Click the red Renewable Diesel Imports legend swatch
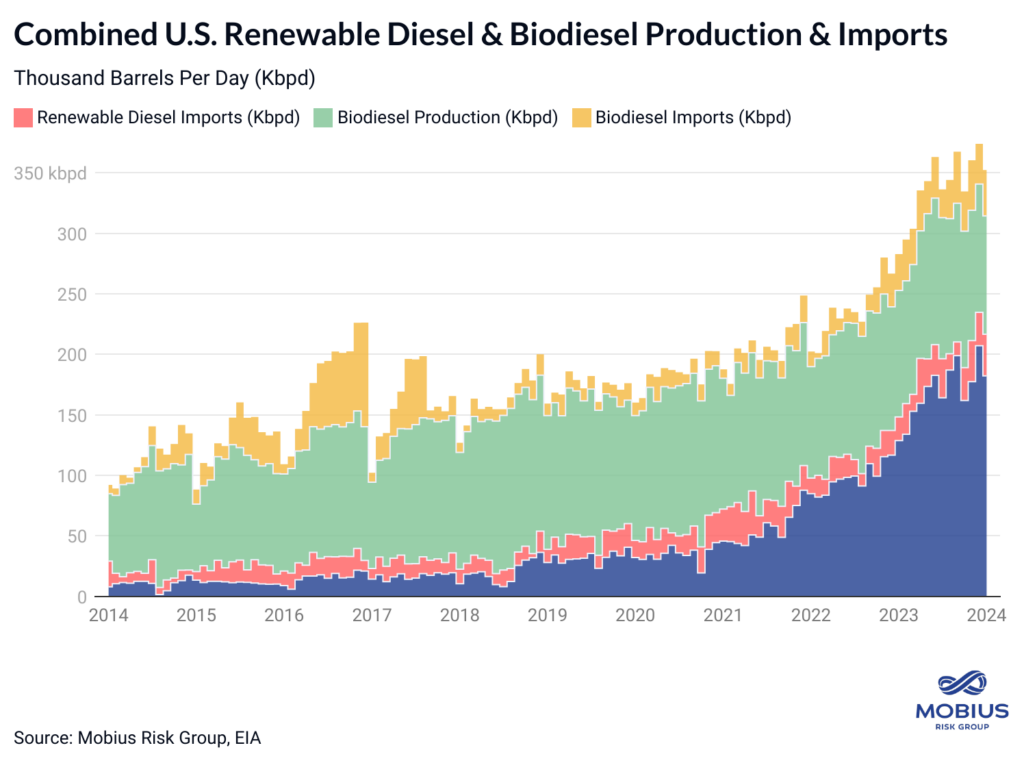 click(24, 118)
